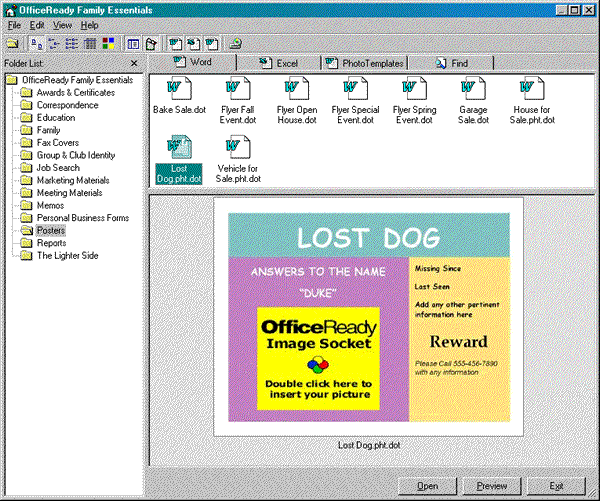Screen dimensions: 600x501
Task: Open the Correspondence folder
Action: click(x=60, y=105)
